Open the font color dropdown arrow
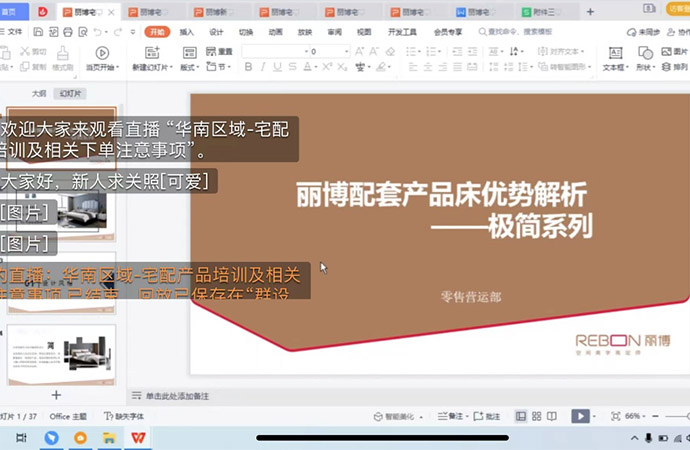Image resolution: width=690 pixels, height=450 pixels. (x=316, y=67)
